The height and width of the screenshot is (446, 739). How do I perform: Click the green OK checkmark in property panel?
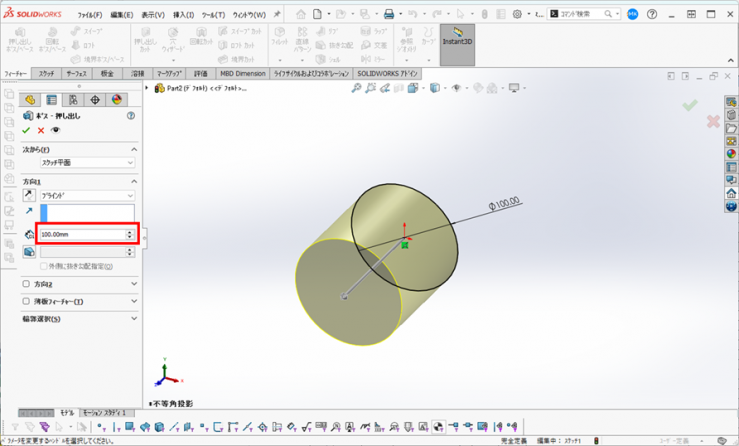click(26, 130)
